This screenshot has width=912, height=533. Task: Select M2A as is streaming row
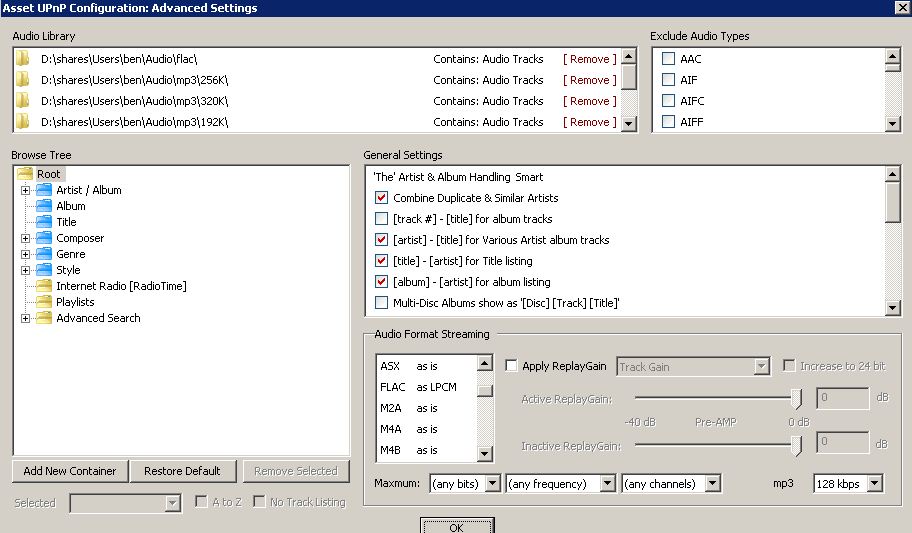[x=426, y=408]
